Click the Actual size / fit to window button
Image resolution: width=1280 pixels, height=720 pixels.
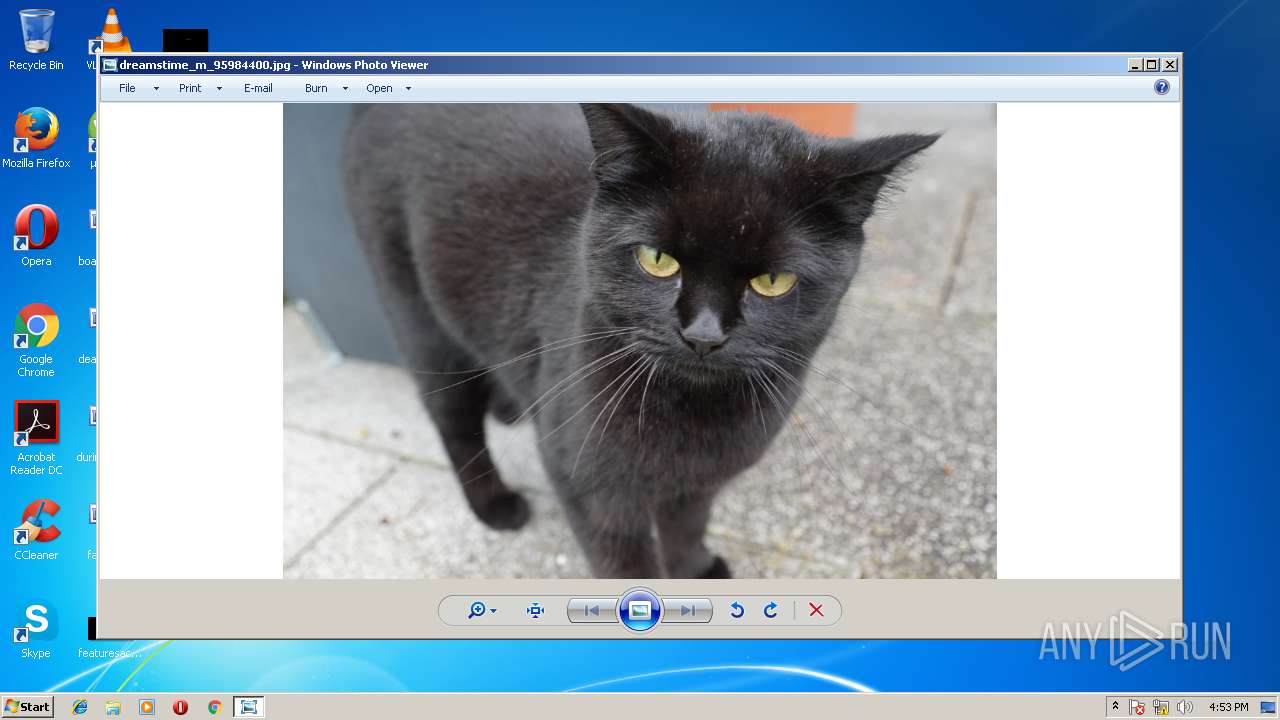click(x=535, y=610)
